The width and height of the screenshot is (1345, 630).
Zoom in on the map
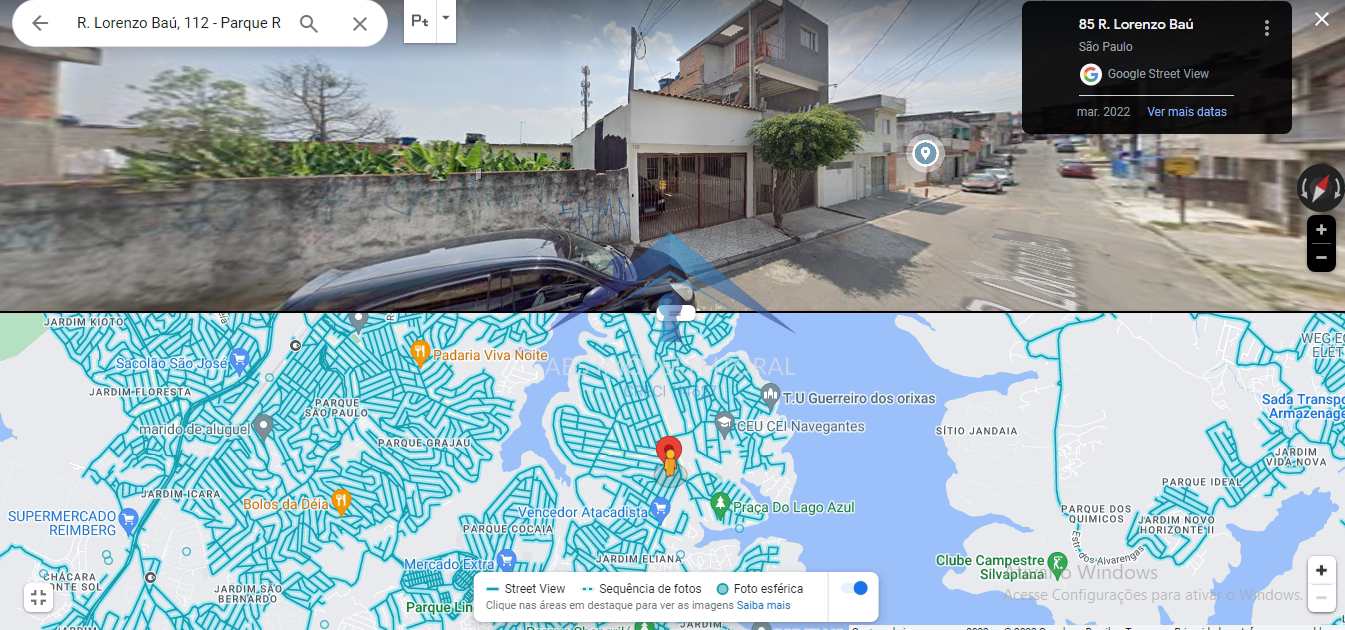click(1321, 570)
